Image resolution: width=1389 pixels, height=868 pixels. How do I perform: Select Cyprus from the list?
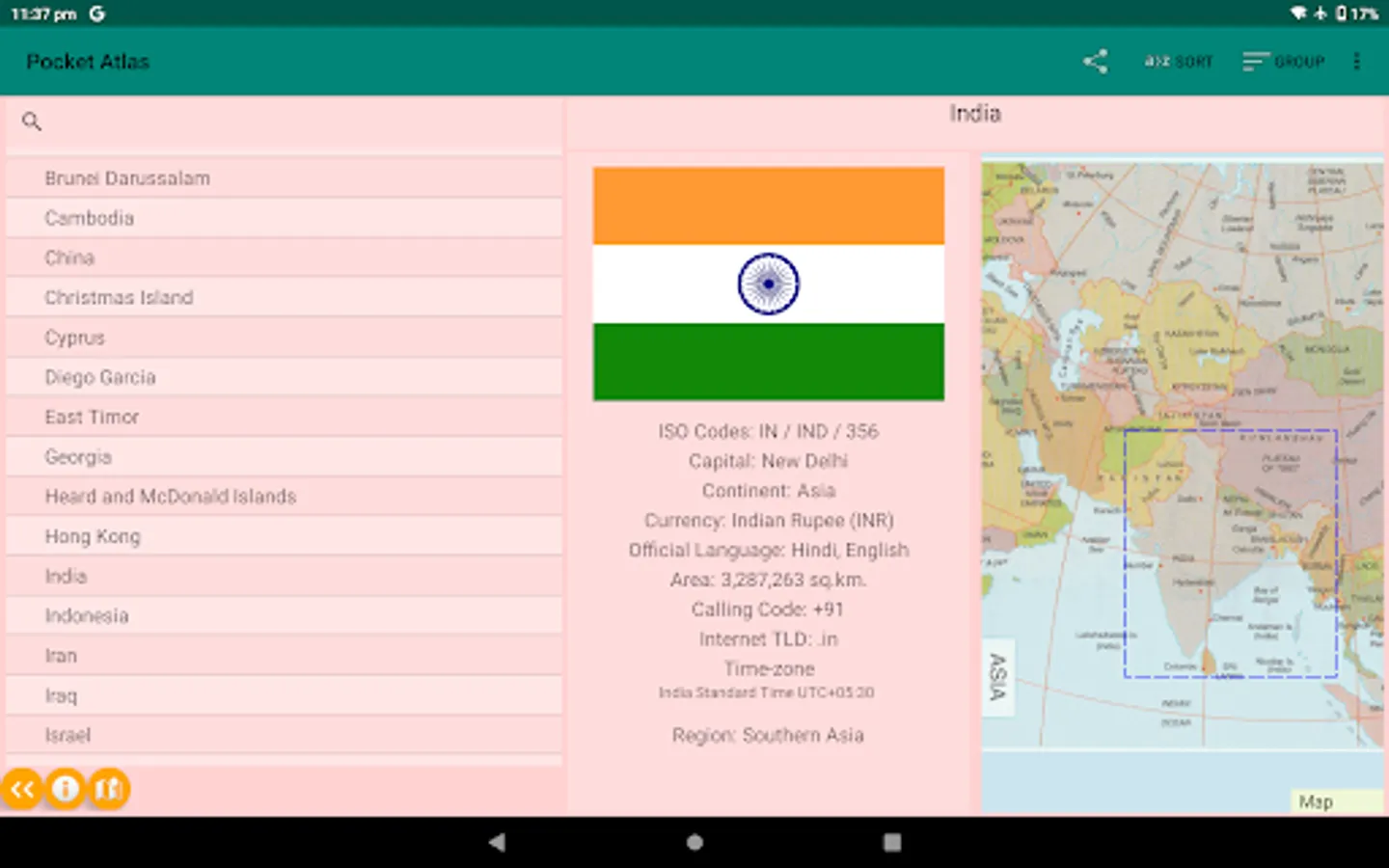[x=285, y=338]
